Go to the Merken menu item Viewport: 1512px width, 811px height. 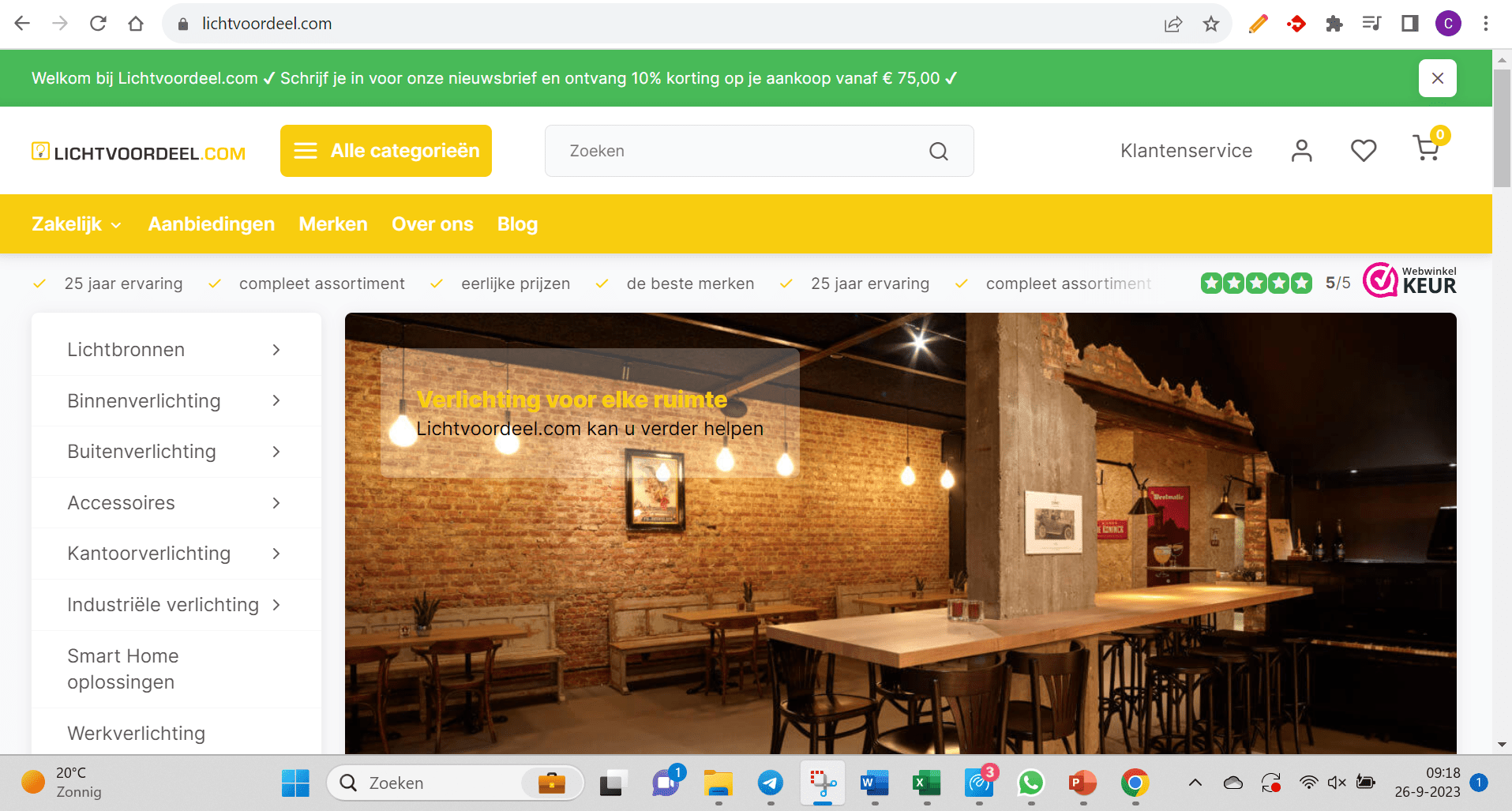pyautogui.click(x=333, y=224)
